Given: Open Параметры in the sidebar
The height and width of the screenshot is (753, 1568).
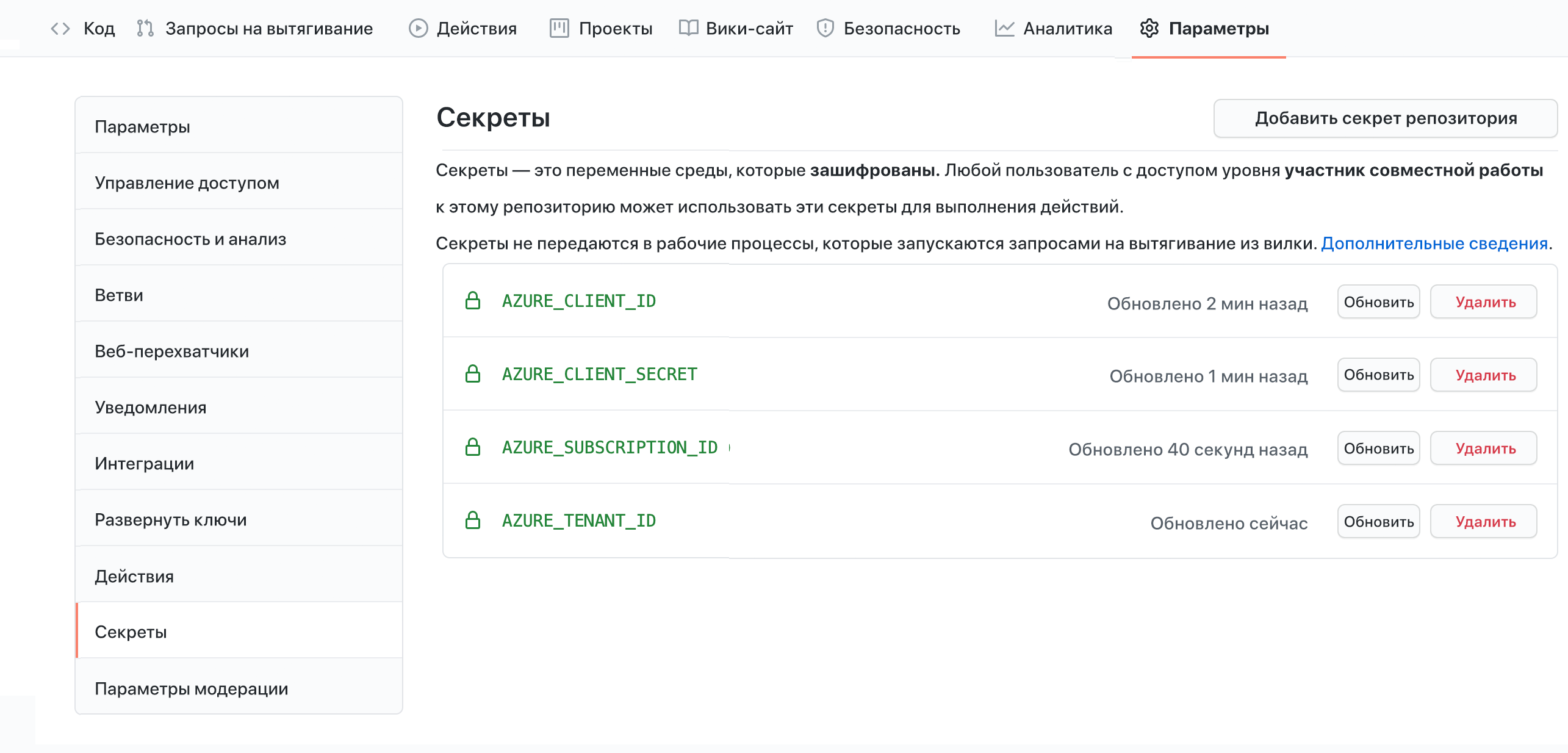Looking at the screenshot, I should pyautogui.click(x=239, y=126).
